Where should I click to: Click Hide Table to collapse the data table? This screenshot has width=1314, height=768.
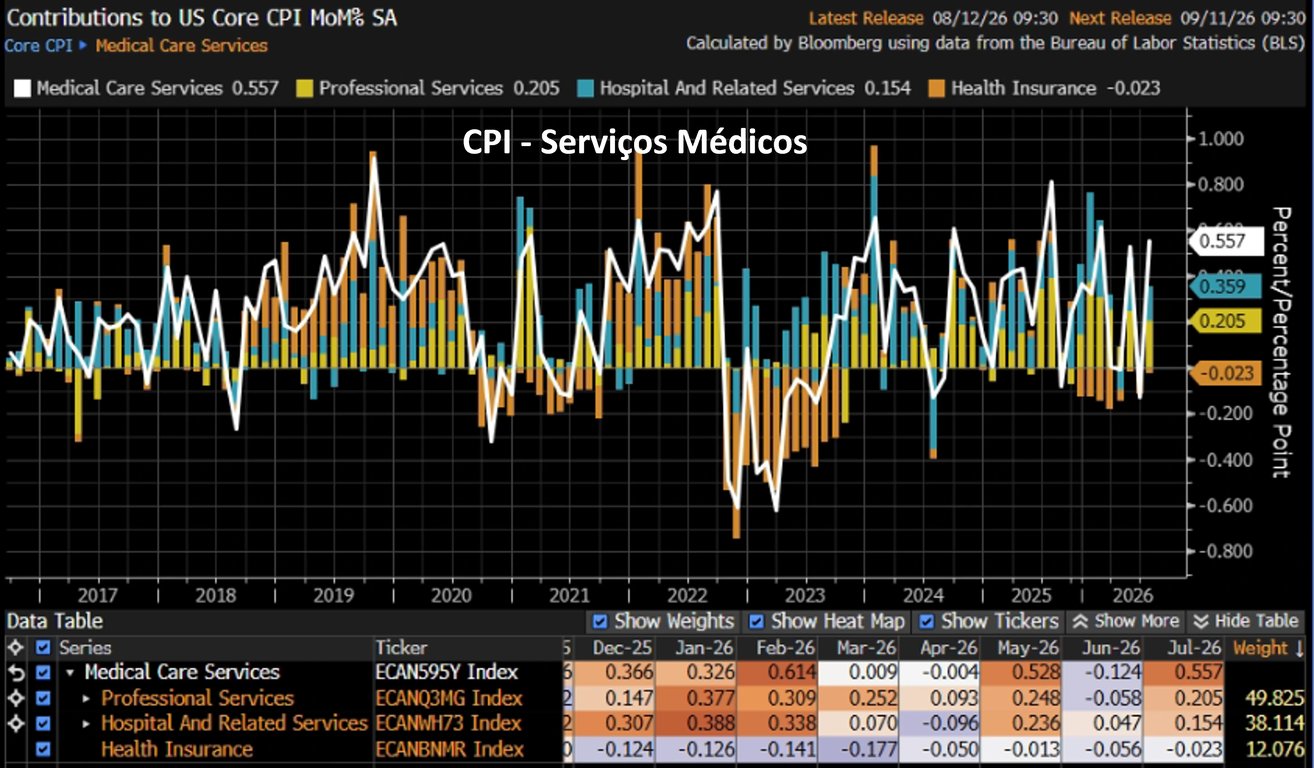[x=1247, y=622]
